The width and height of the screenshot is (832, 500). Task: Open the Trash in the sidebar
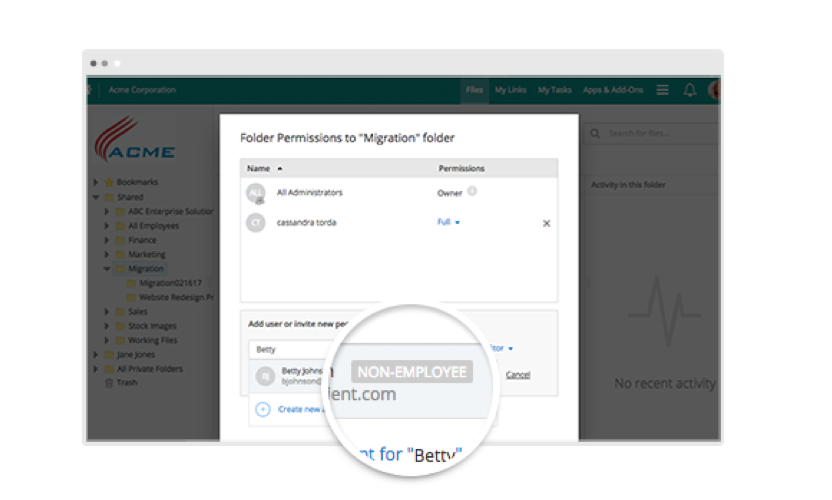point(127,383)
